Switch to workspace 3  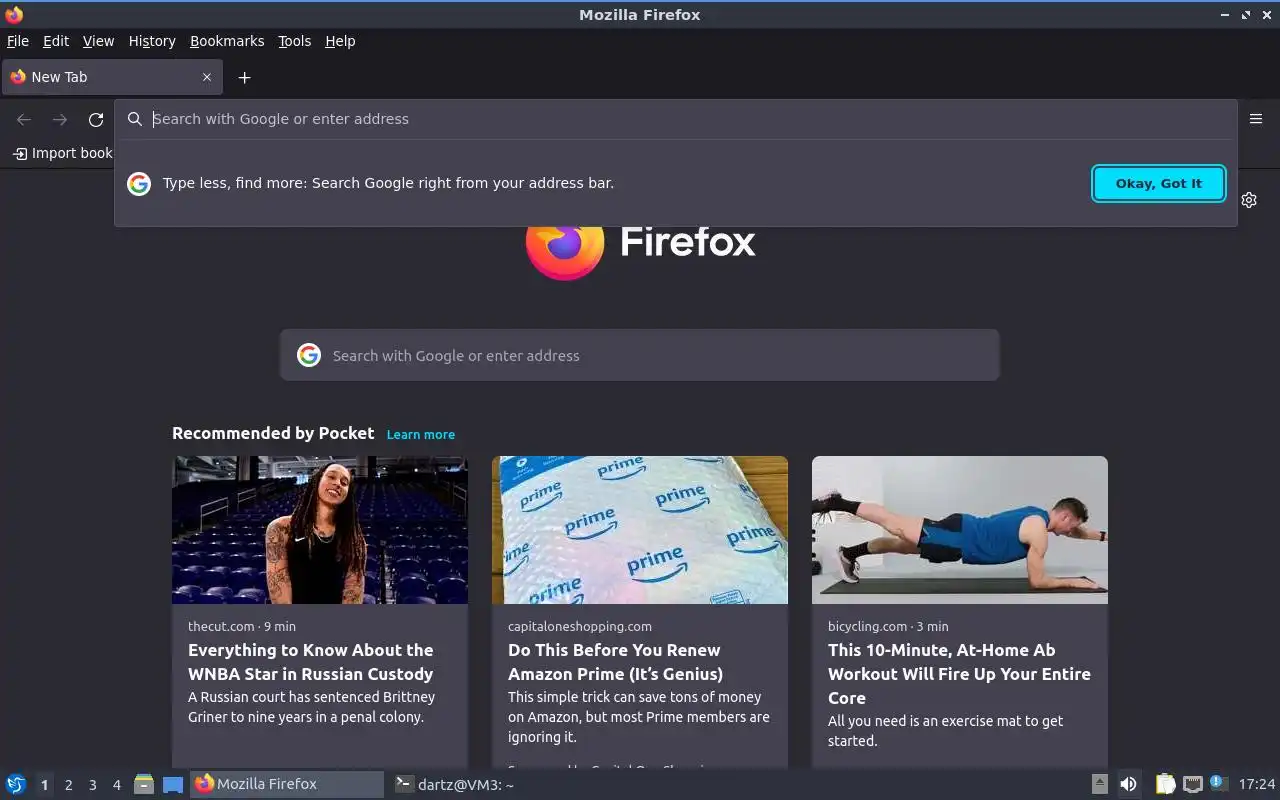pos(93,785)
